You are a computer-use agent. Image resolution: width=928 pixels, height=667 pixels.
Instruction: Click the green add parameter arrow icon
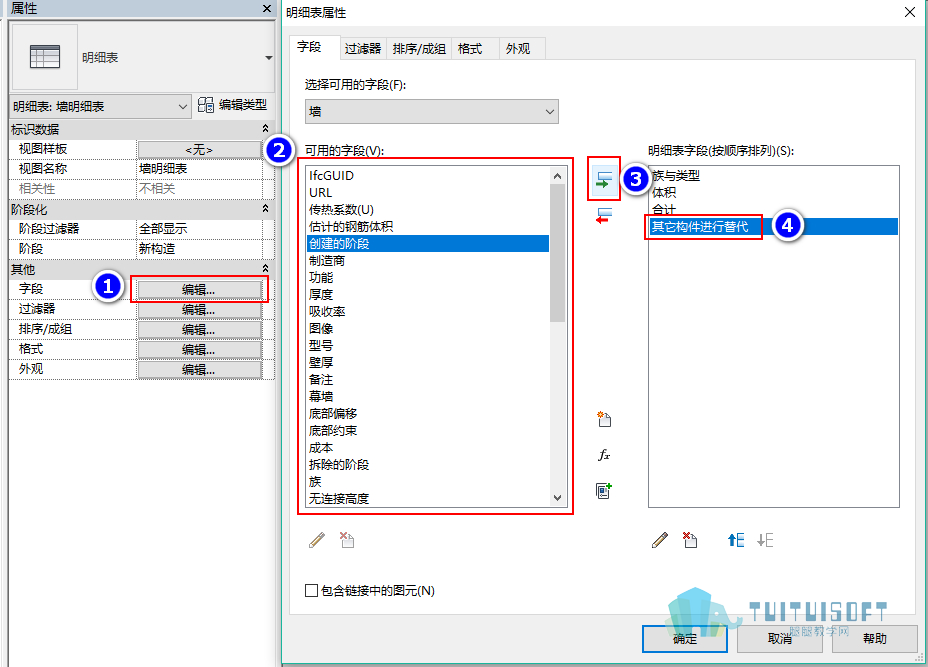click(x=604, y=179)
